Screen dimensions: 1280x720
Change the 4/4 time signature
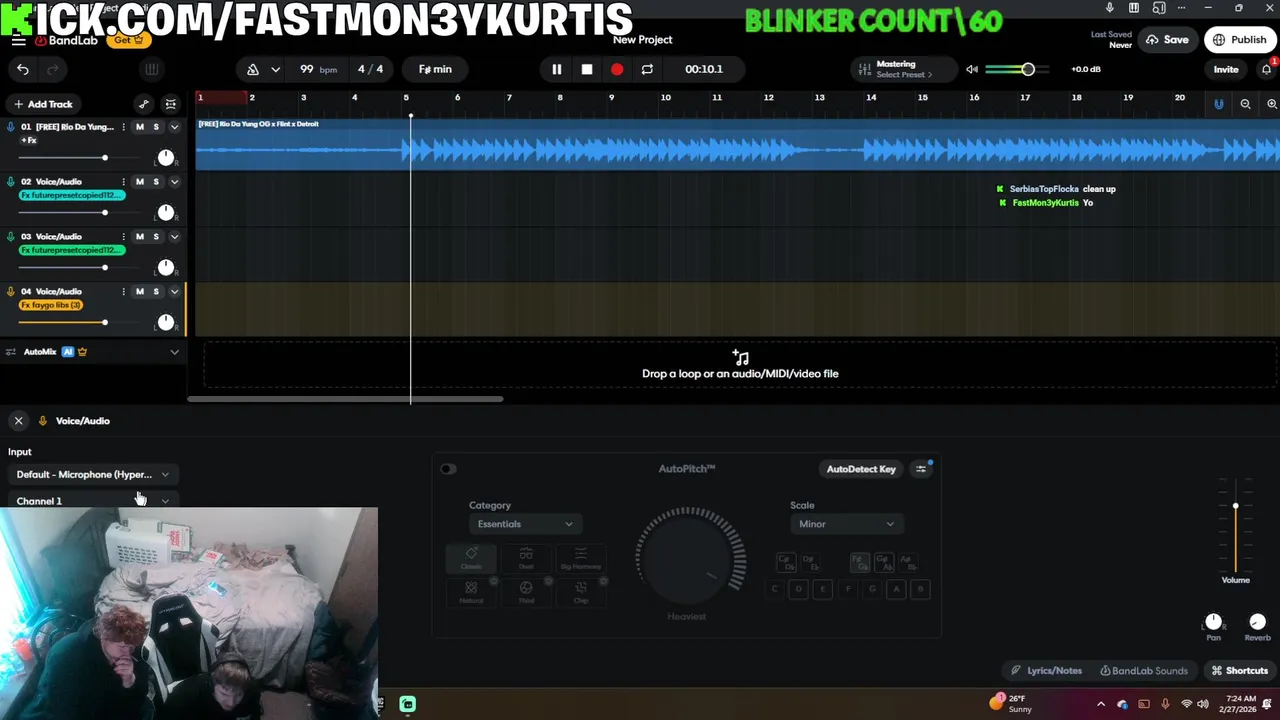370,69
